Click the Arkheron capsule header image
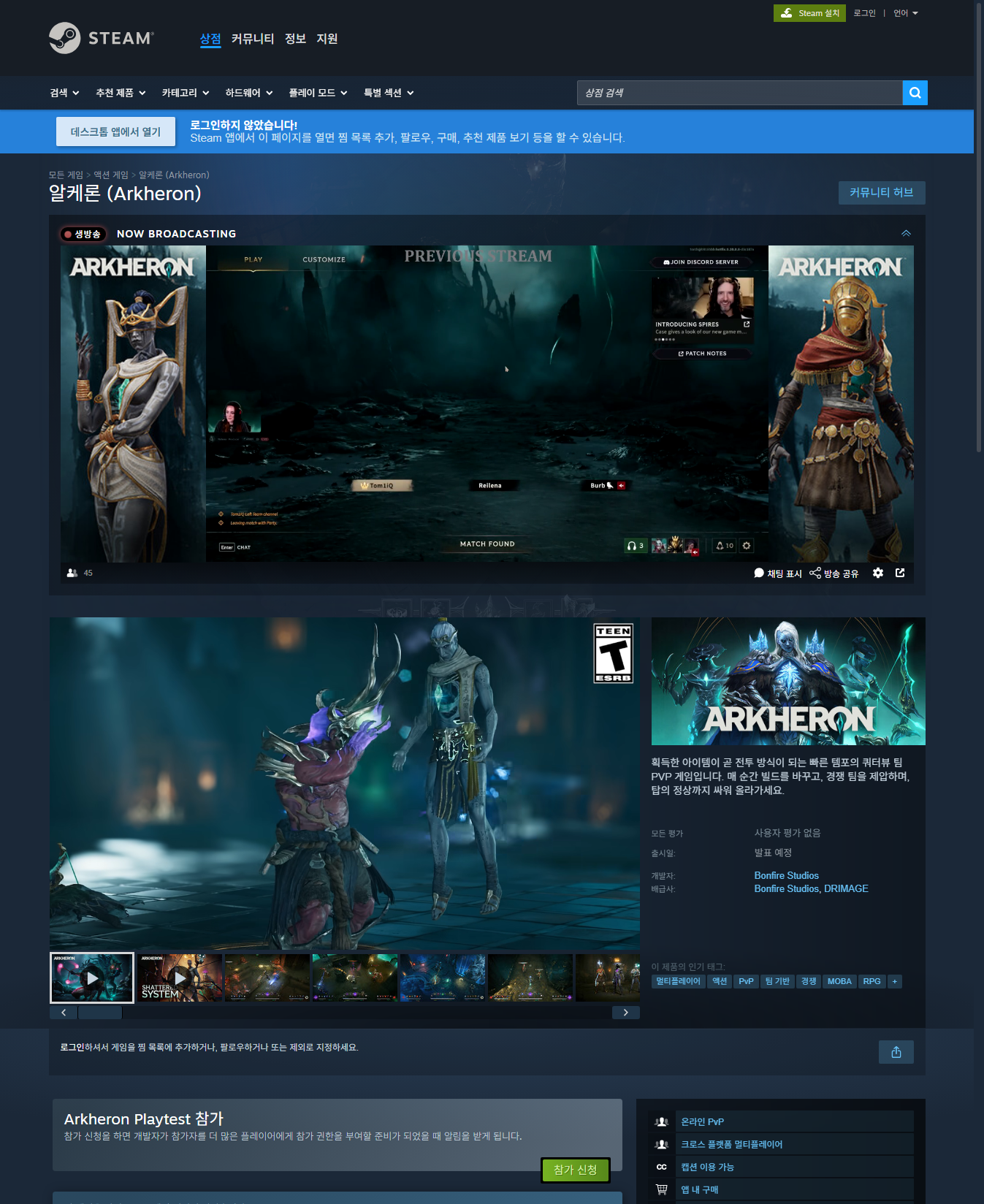The image size is (984, 1204). [788, 681]
